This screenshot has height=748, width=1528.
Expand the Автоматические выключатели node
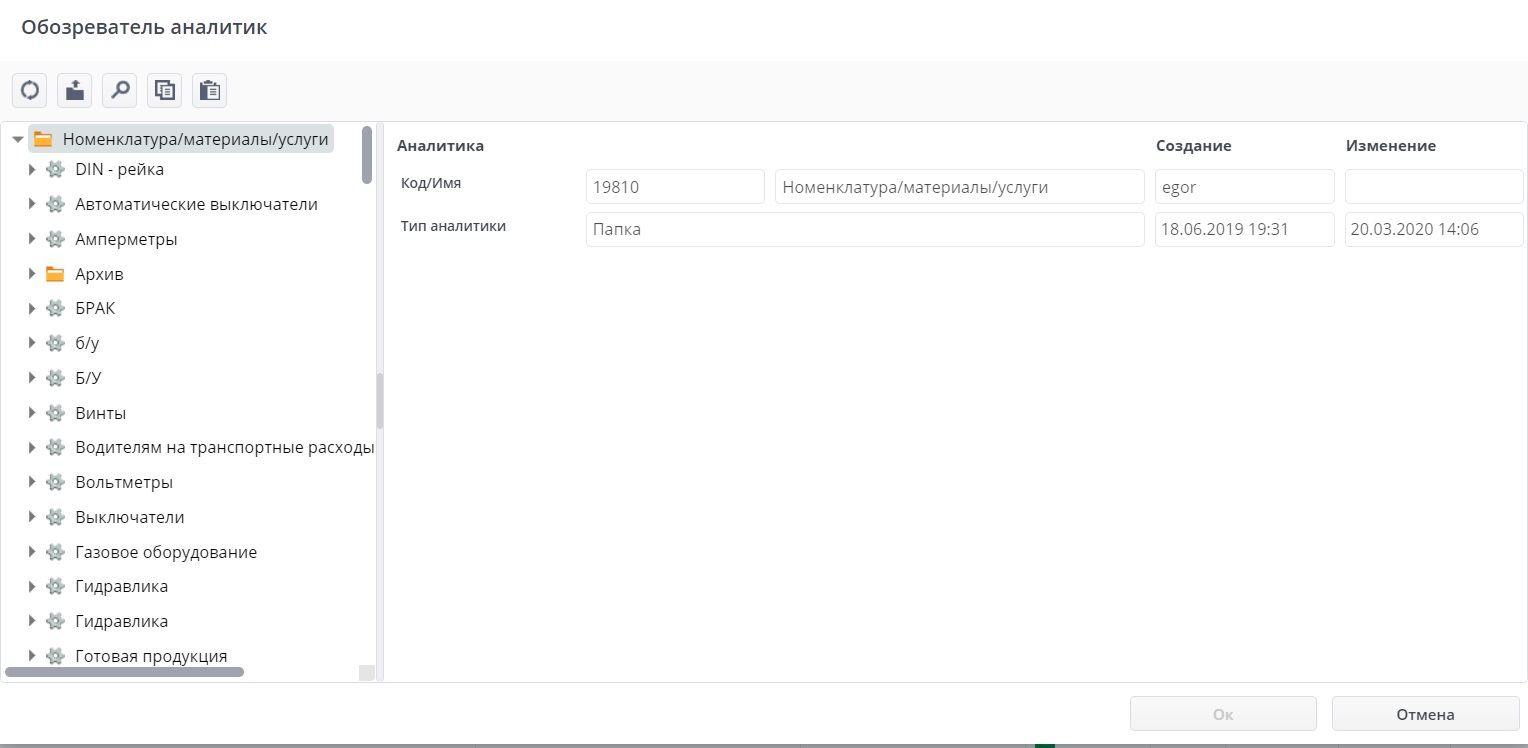(x=32, y=204)
